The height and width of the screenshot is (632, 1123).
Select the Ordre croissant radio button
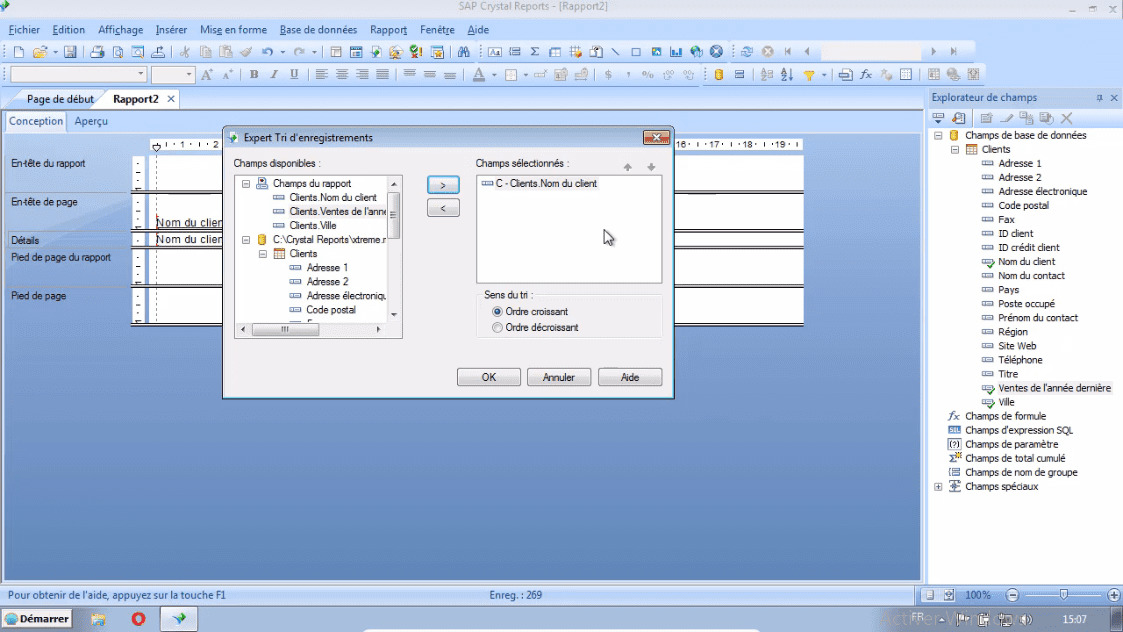(498, 312)
